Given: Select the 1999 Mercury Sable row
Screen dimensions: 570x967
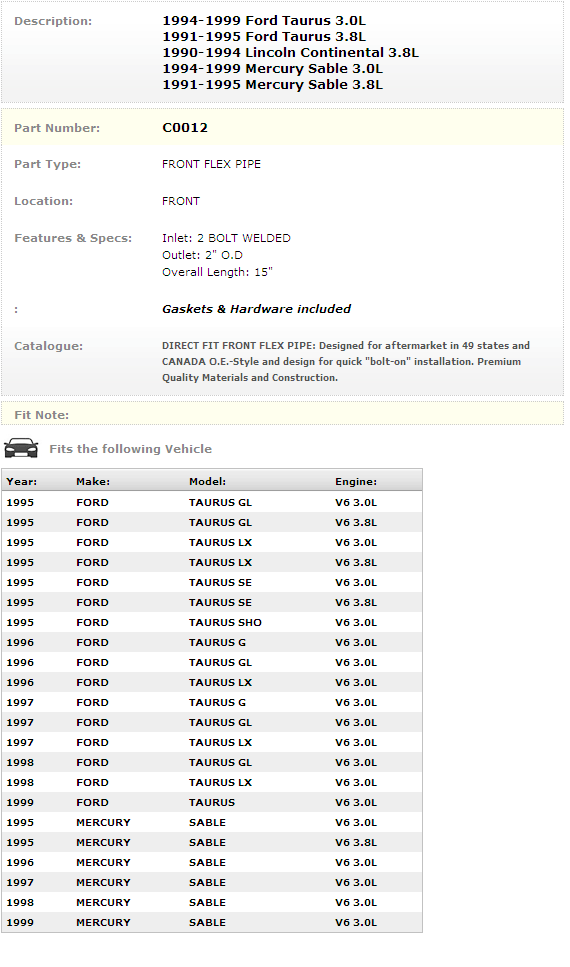Looking at the screenshot, I should (x=212, y=923).
